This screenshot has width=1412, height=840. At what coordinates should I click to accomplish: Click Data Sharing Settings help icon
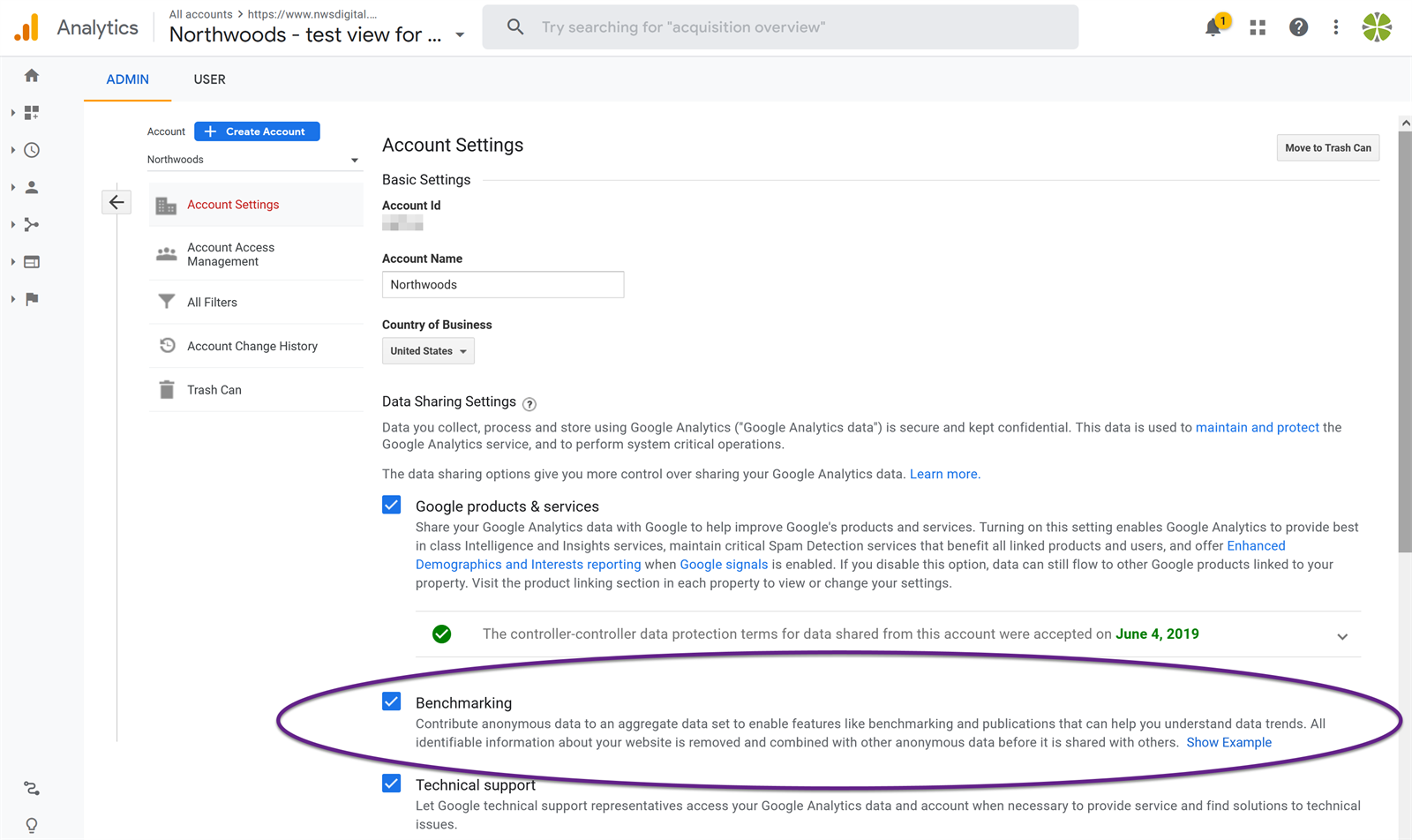point(529,404)
